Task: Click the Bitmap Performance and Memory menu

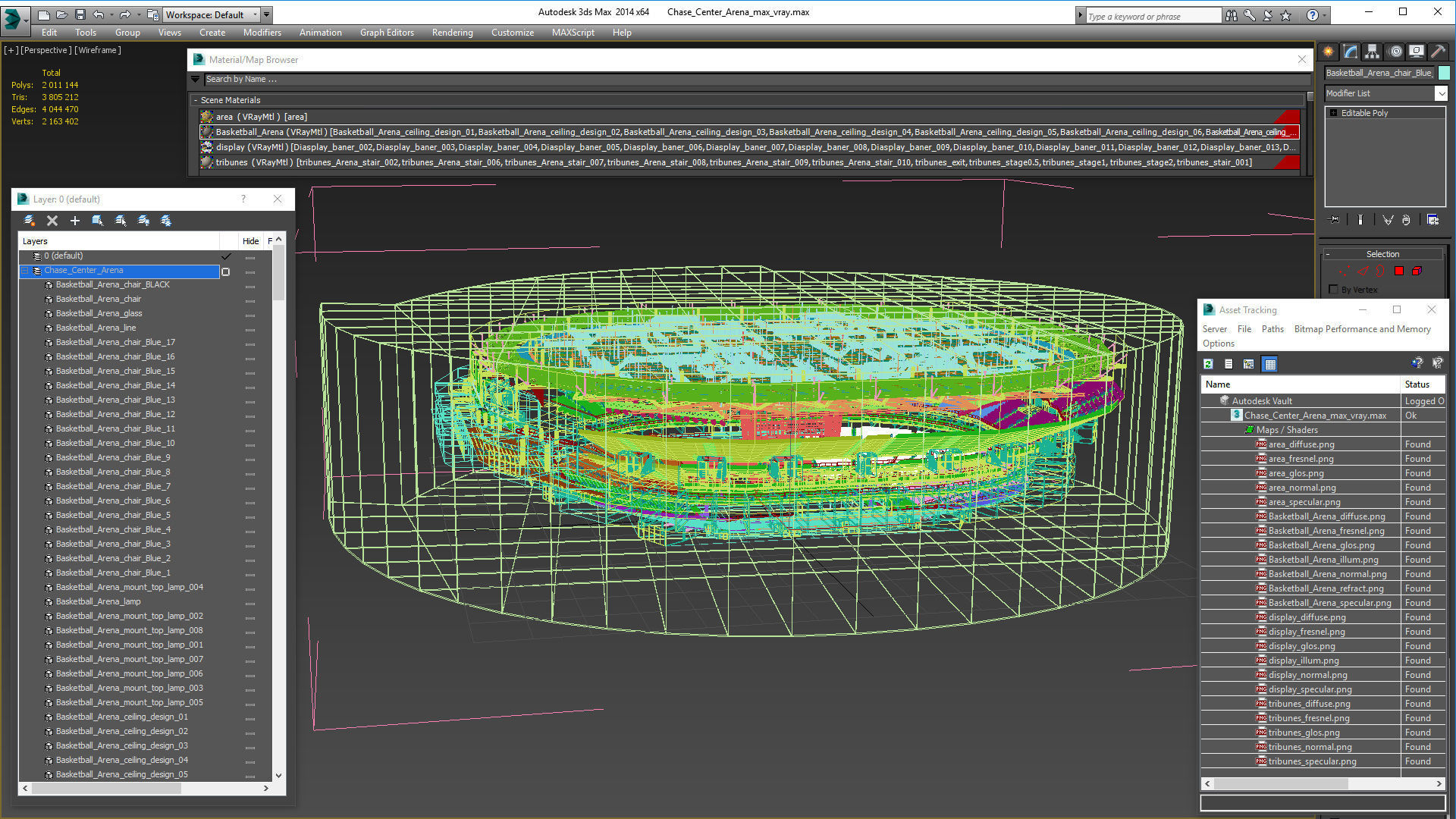Action: (1362, 329)
